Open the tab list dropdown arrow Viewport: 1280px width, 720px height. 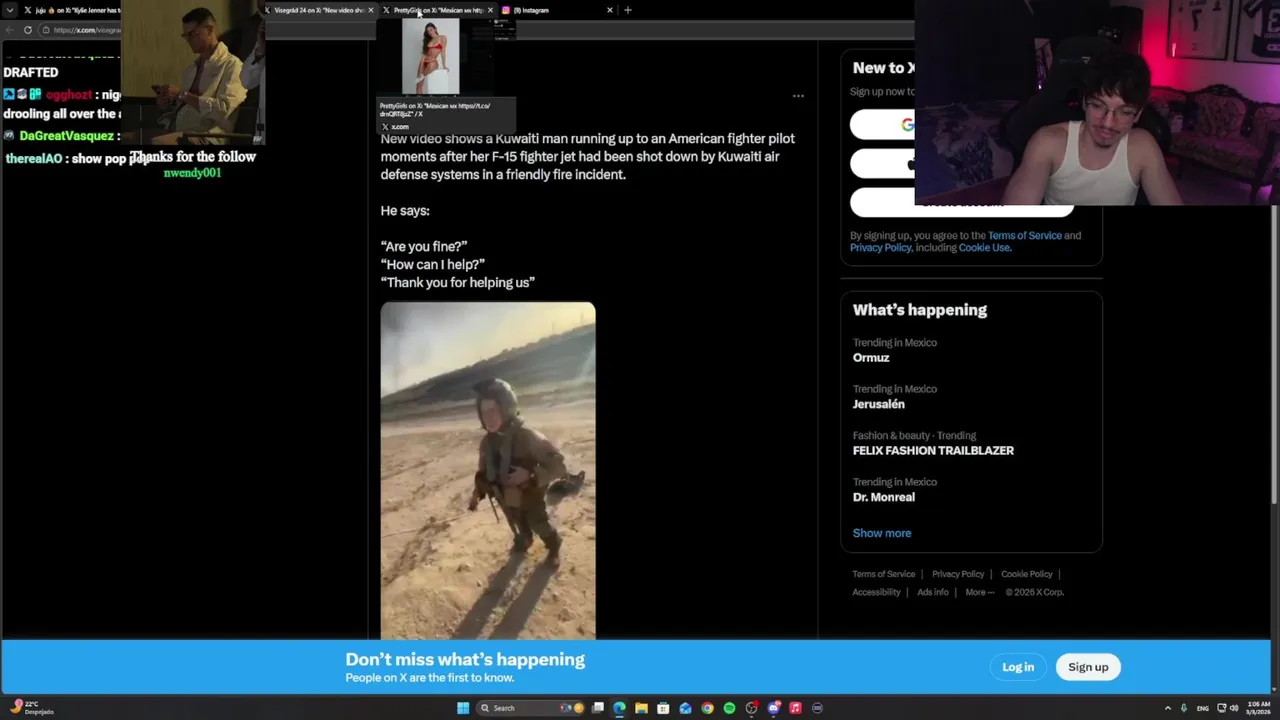click(x=11, y=10)
